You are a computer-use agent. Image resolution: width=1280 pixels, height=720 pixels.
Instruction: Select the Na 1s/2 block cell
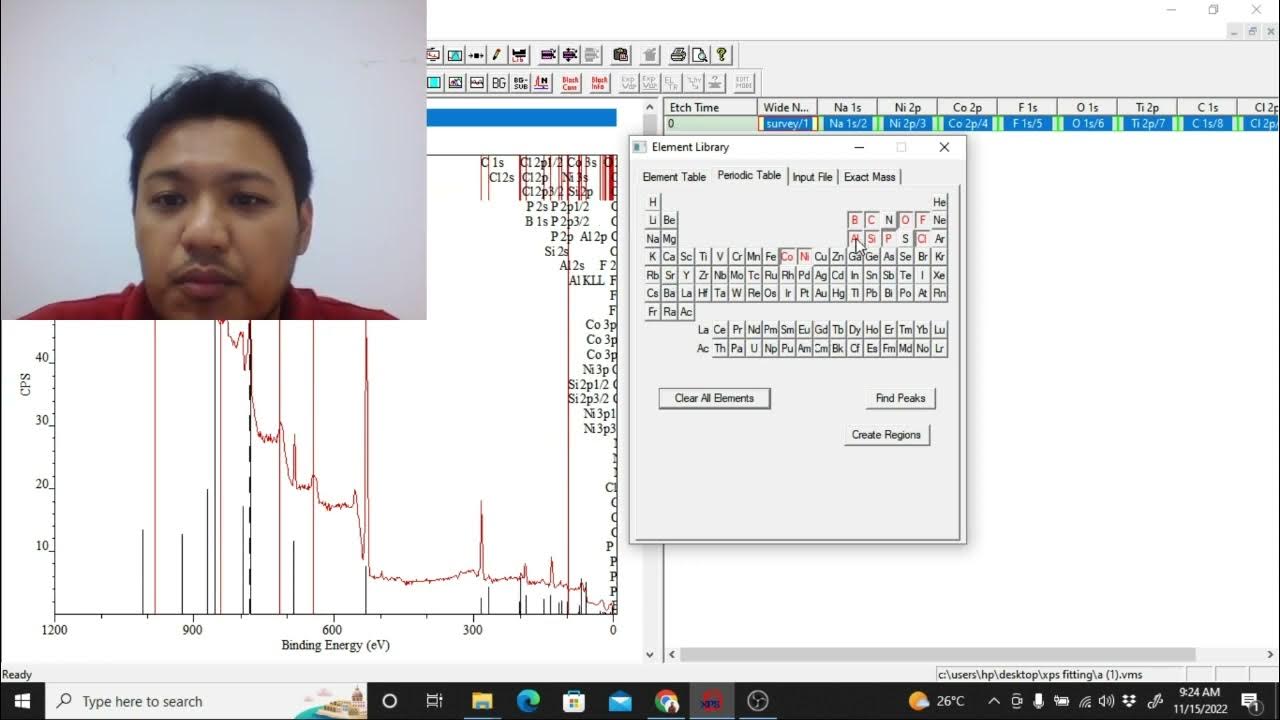tap(847, 124)
